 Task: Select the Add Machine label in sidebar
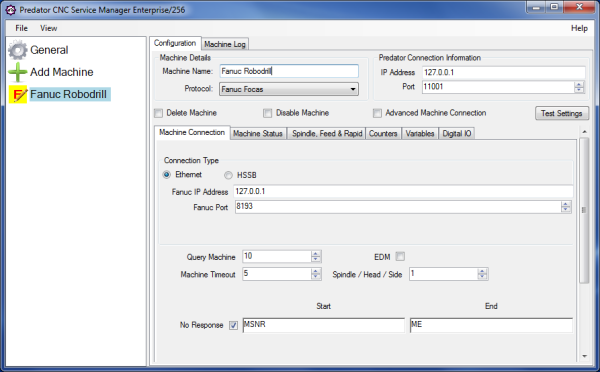point(62,72)
